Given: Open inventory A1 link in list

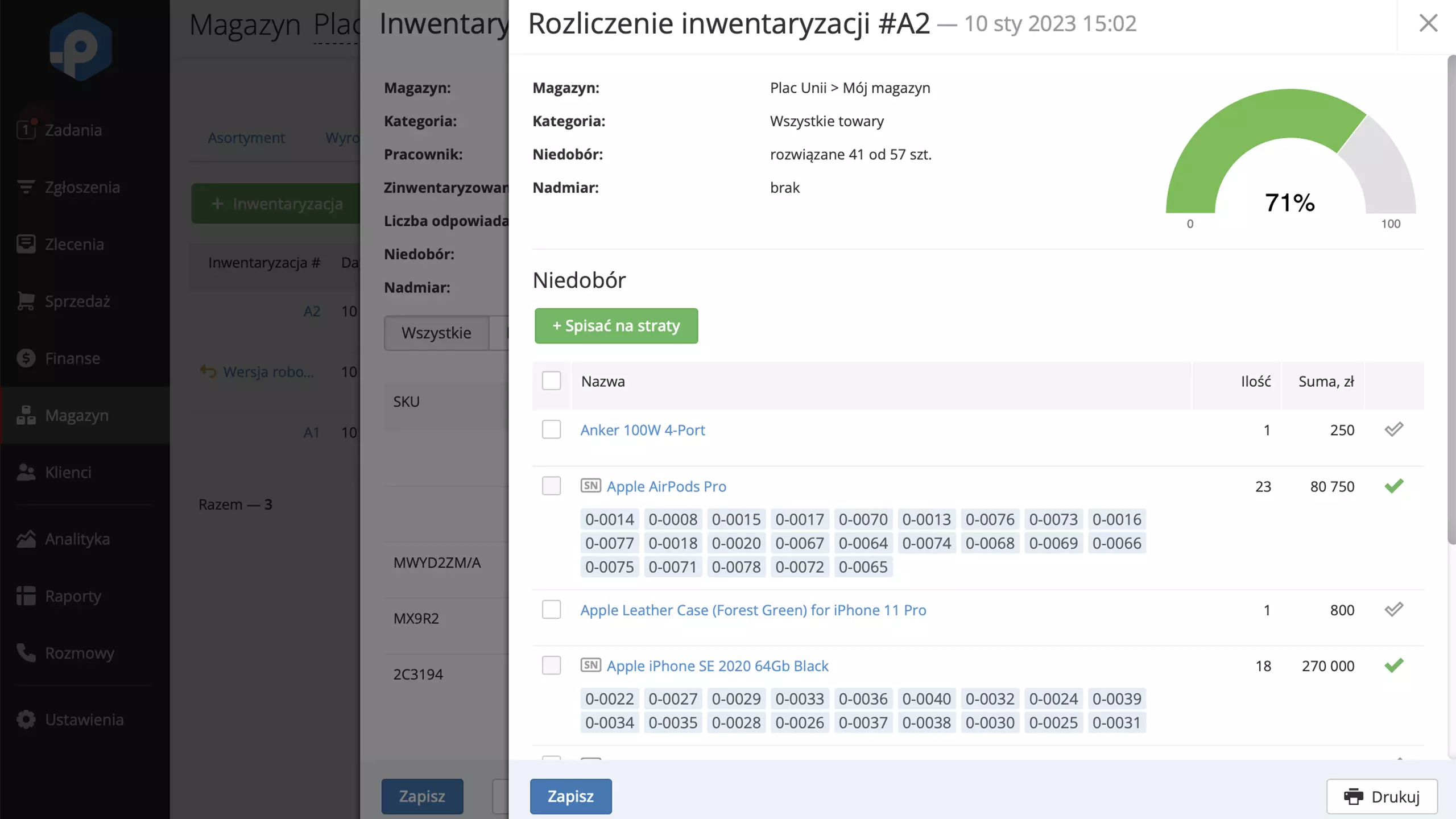Looking at the screenshot, I should click(x=311, y=432).
